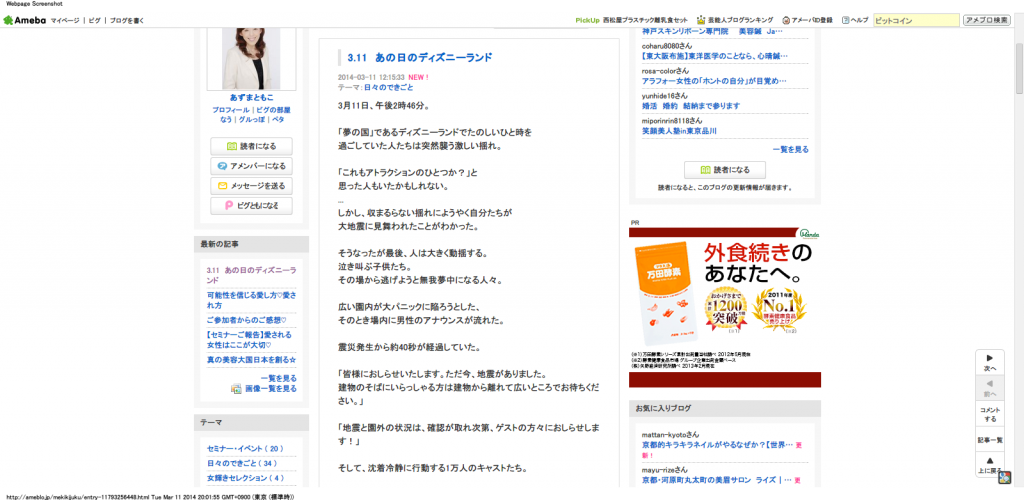Go to next article with 次へ arrow
The image size is (1024, 500).
(x=990, y=362)
